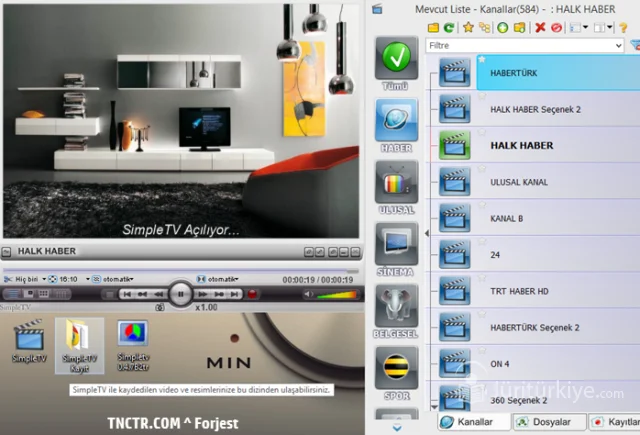Toggle favorite star on ON 4 row

pos(482,351)
